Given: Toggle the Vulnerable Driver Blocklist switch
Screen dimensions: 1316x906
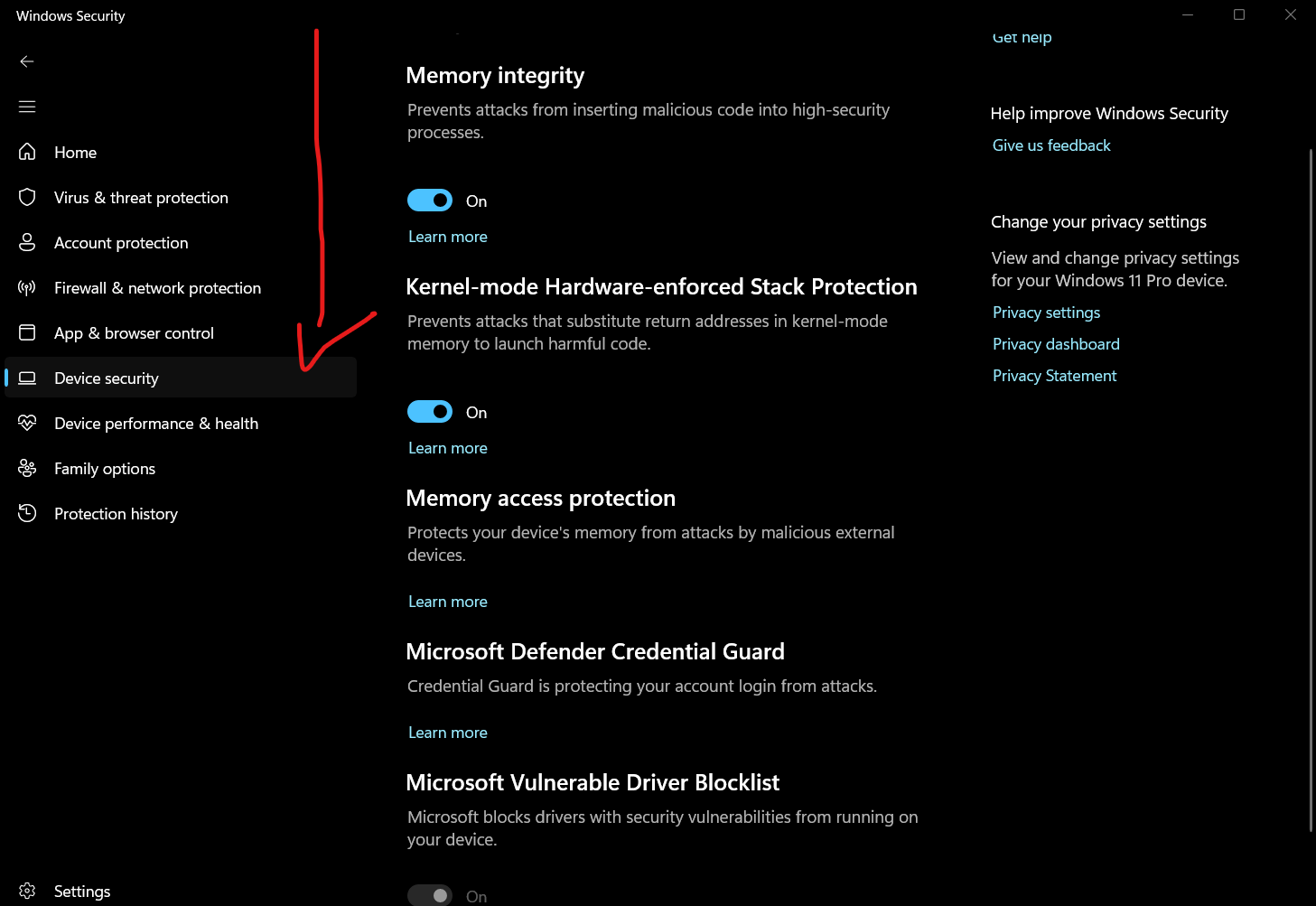Looking at the screenshot, I should click(430, 895).
